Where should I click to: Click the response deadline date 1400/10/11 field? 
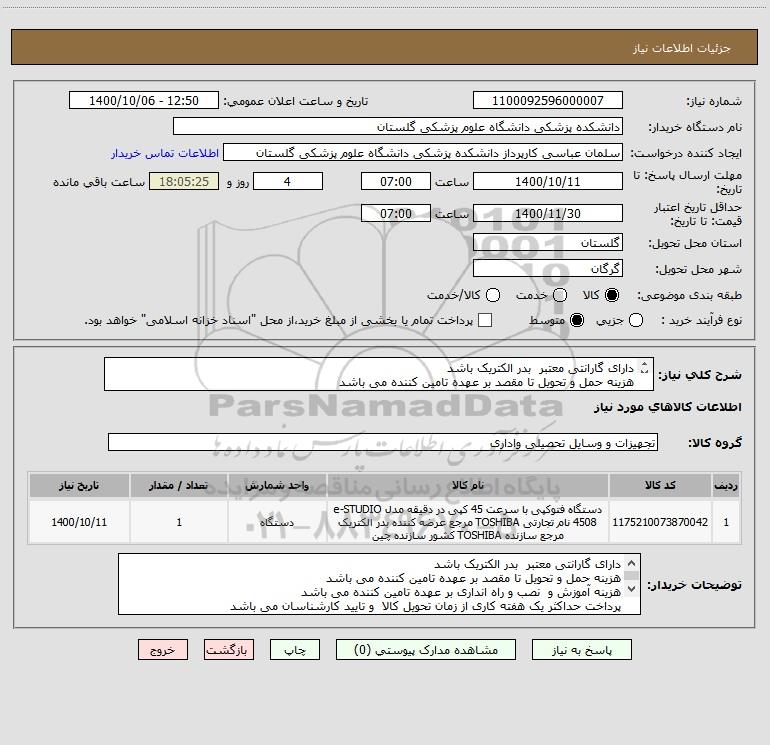548,181
